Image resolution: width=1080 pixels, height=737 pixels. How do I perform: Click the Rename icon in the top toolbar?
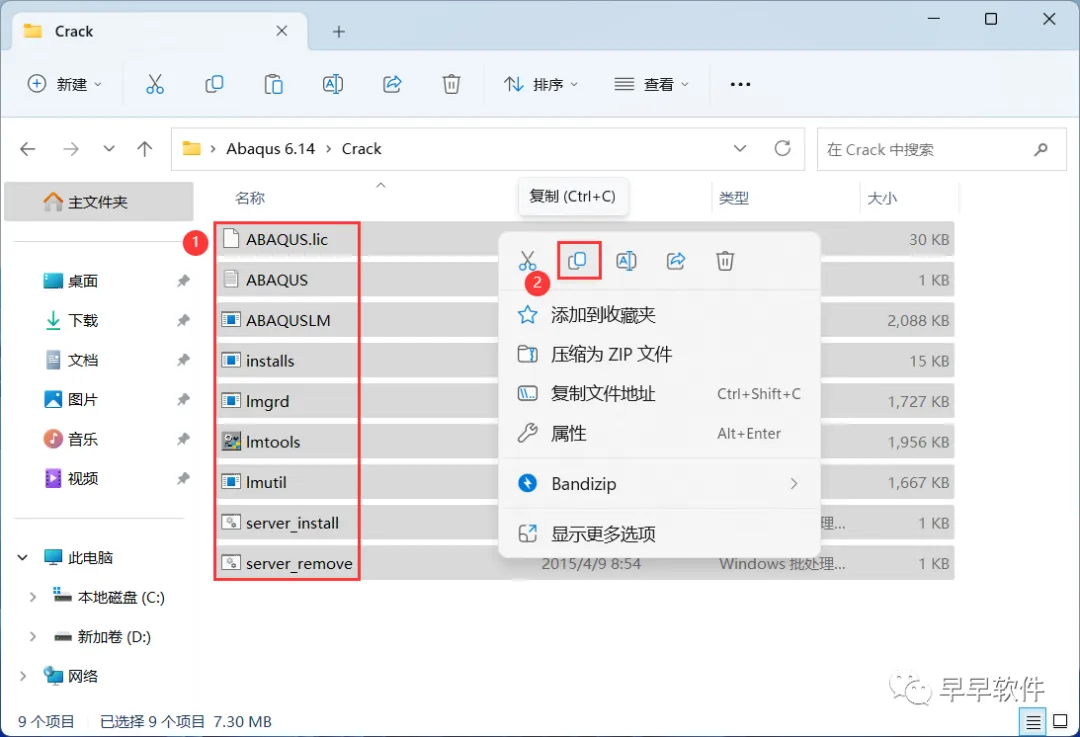point(333,84)
